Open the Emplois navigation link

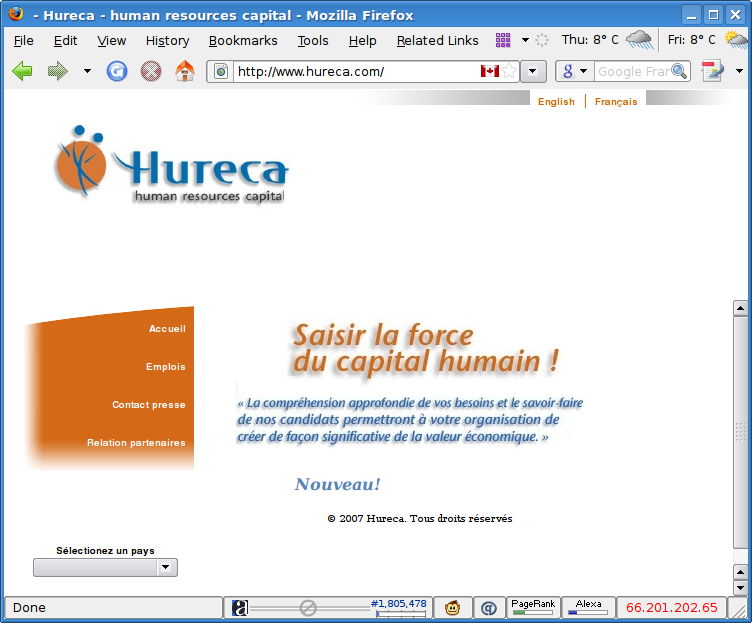(165, 366)
